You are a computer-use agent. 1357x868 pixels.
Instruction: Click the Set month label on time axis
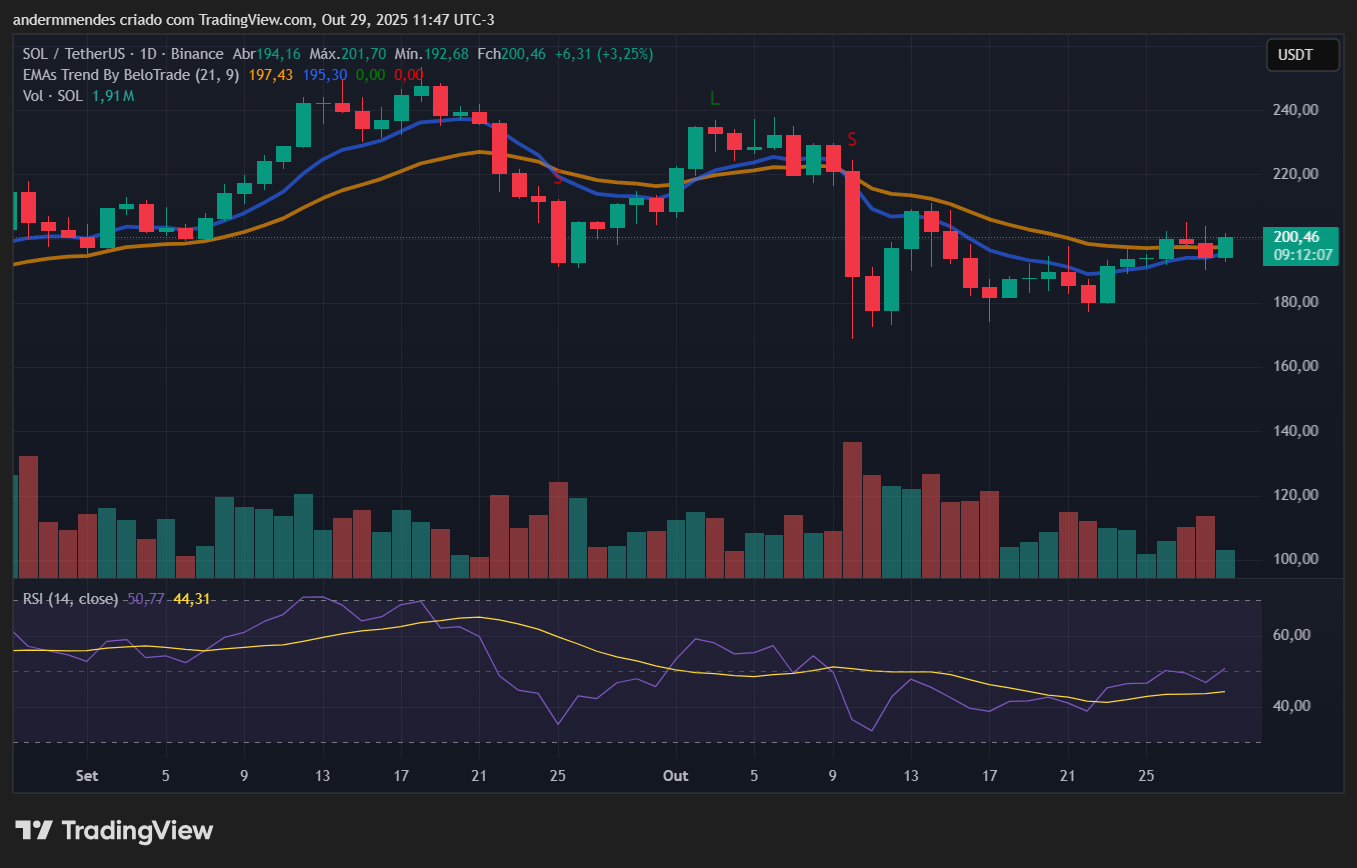(86, 776)
